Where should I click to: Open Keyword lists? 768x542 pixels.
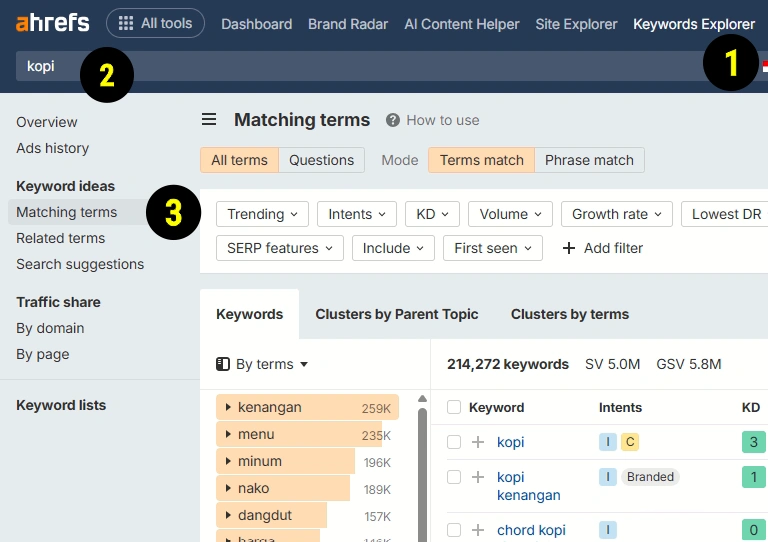click(61, 405)
